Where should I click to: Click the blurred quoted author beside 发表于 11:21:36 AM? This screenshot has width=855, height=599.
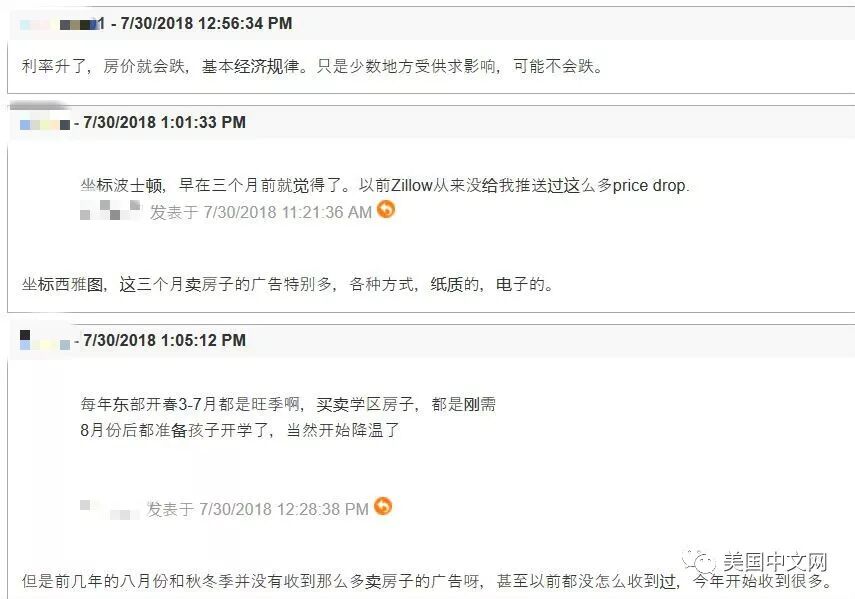point(111,210)
